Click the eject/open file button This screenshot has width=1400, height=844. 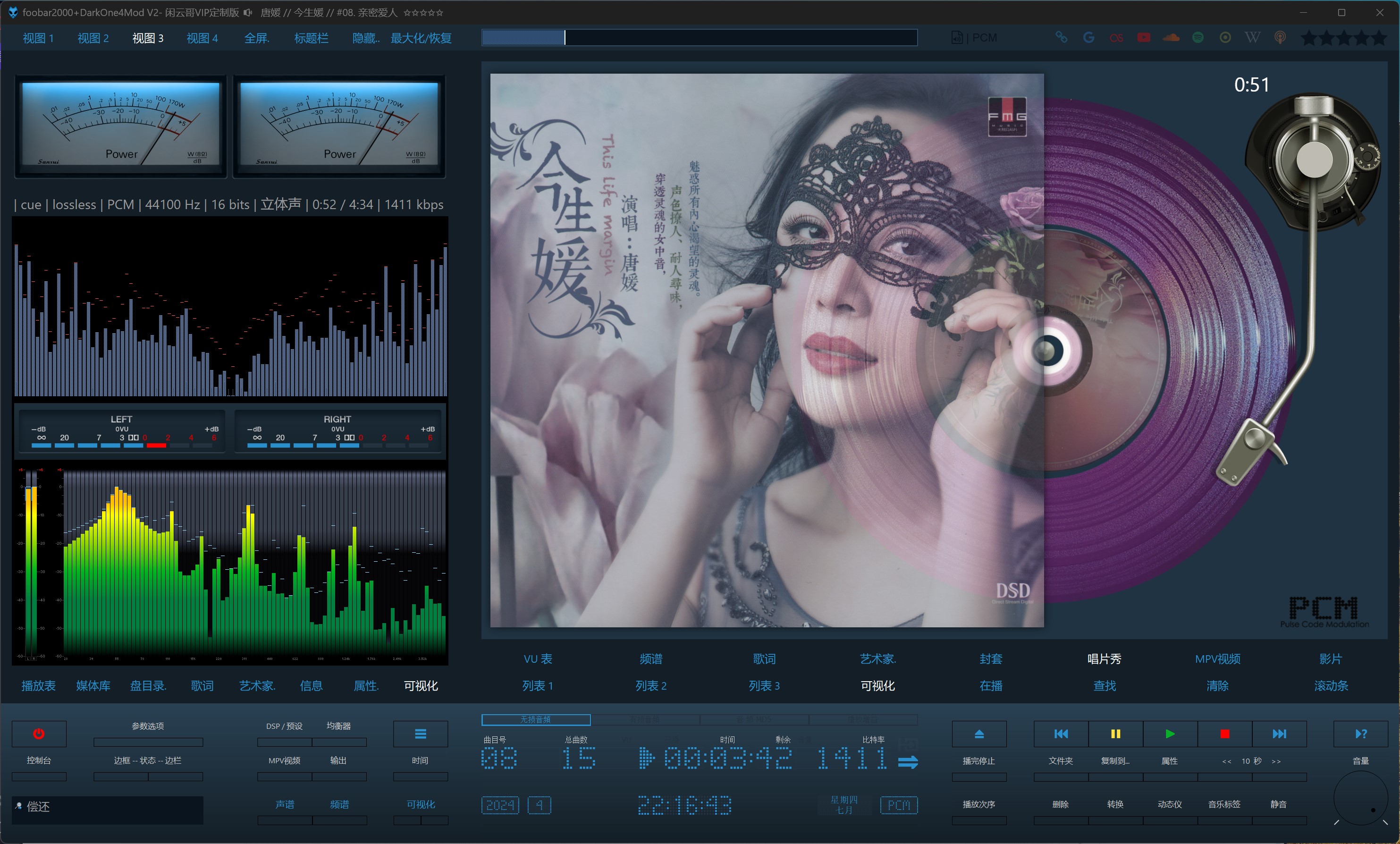(979, 734)
